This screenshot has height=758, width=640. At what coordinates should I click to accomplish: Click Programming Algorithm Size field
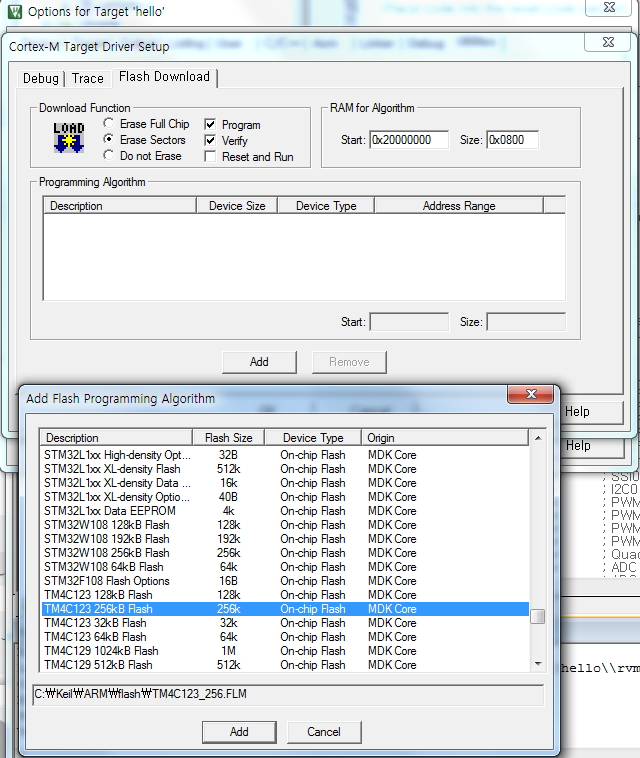[526, 322]
